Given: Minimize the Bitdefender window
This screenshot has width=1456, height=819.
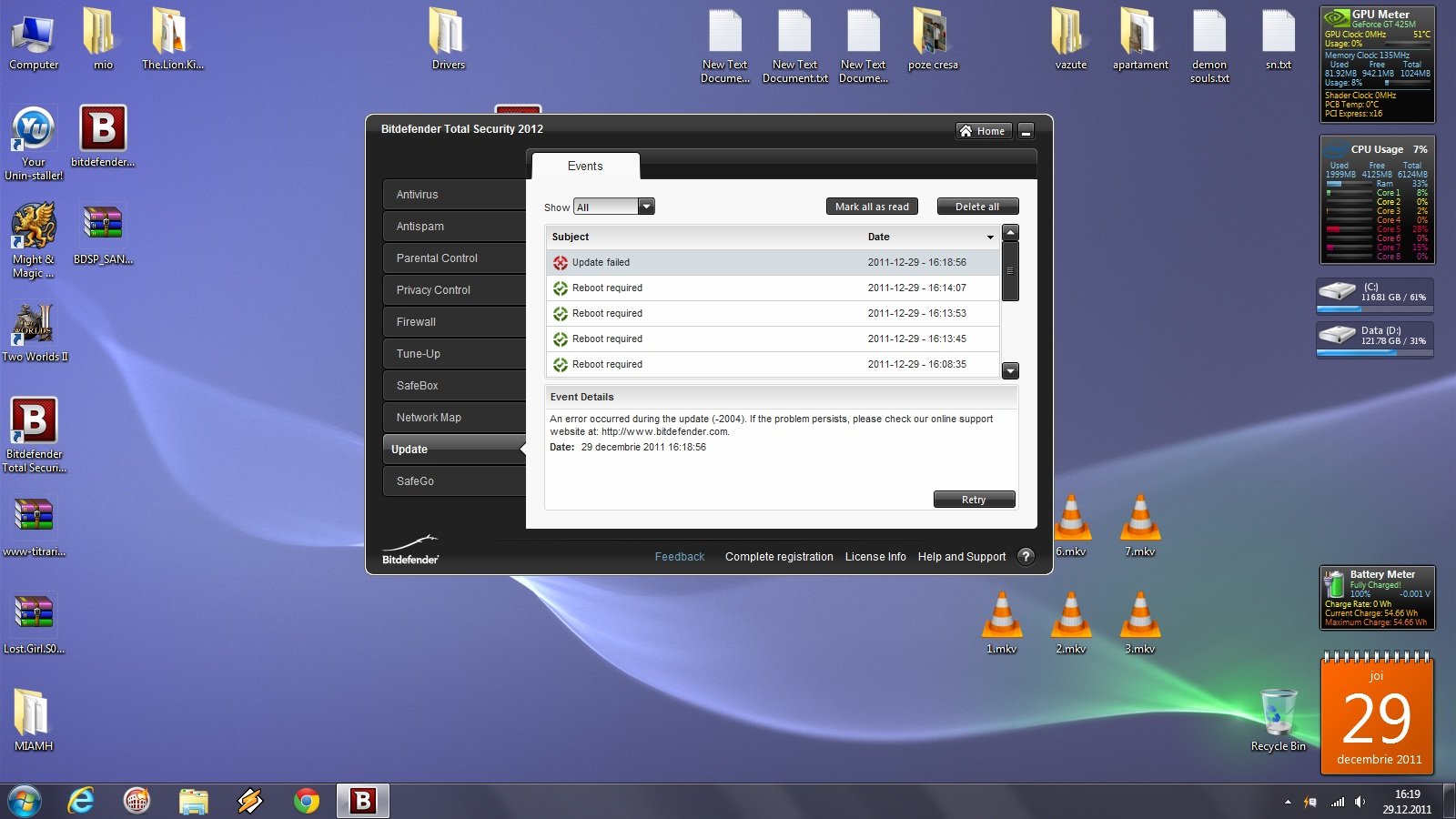Looking at the screenshot, I should (x=1026, y=131).
